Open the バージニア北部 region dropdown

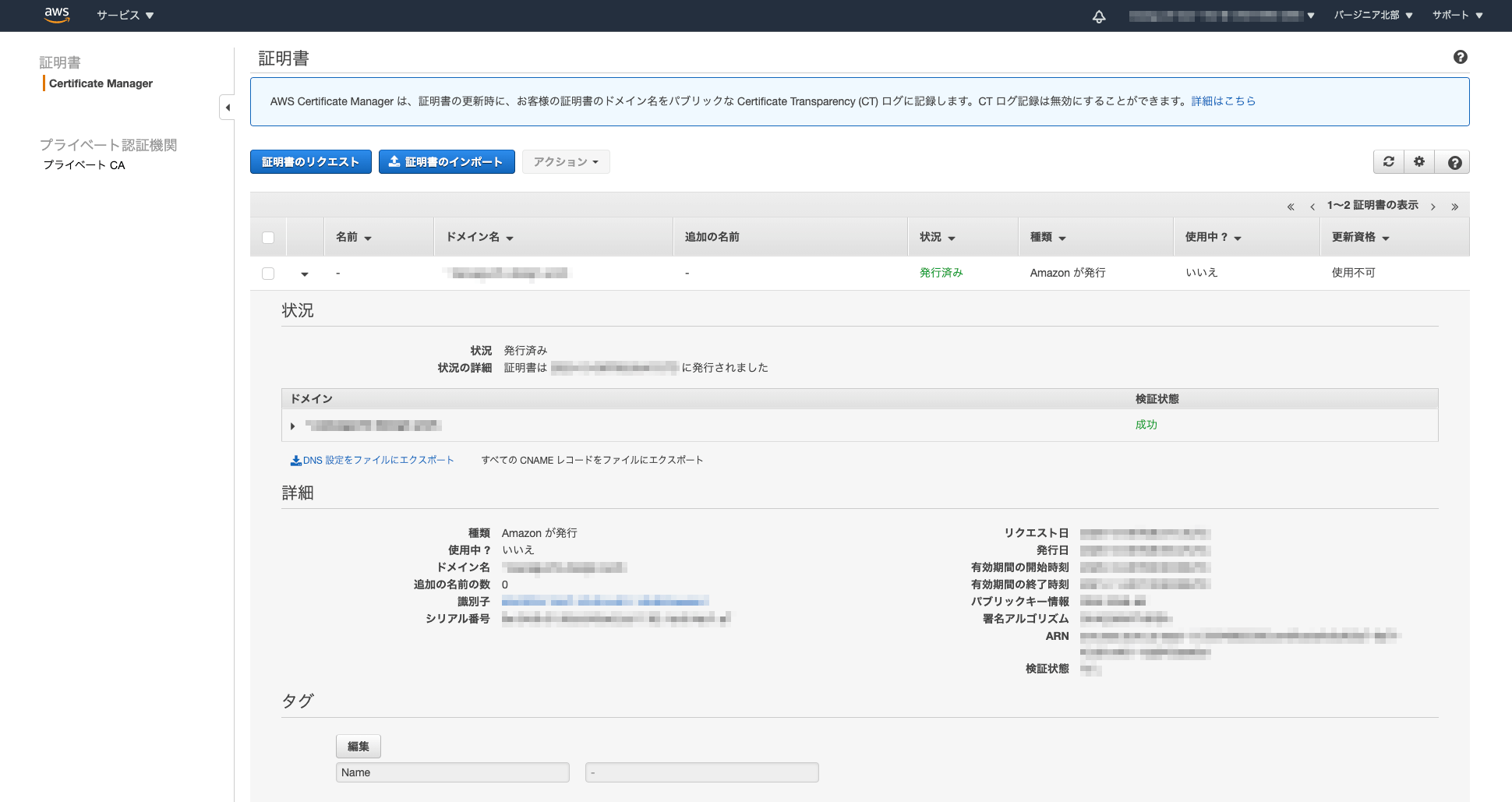pyautogui.click(x=1373, y=16)
